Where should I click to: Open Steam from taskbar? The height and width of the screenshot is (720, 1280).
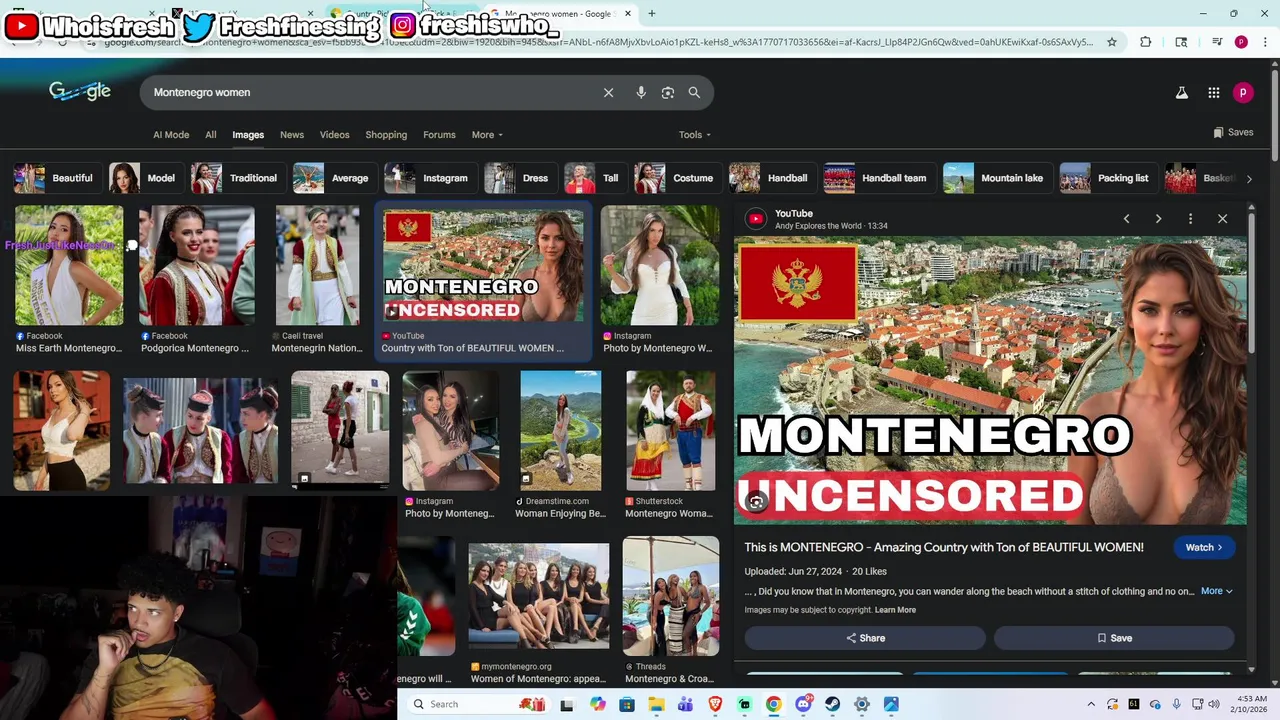833,705
